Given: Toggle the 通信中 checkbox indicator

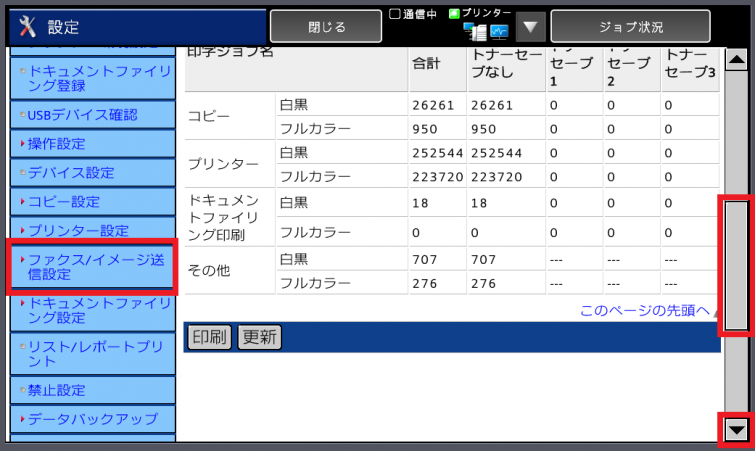Looking at the screenshot, I should coord(394,14).
